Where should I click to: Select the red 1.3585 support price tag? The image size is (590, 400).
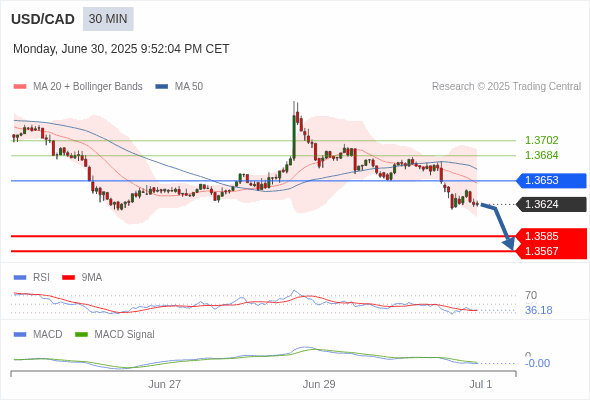[x=551, y=236]
